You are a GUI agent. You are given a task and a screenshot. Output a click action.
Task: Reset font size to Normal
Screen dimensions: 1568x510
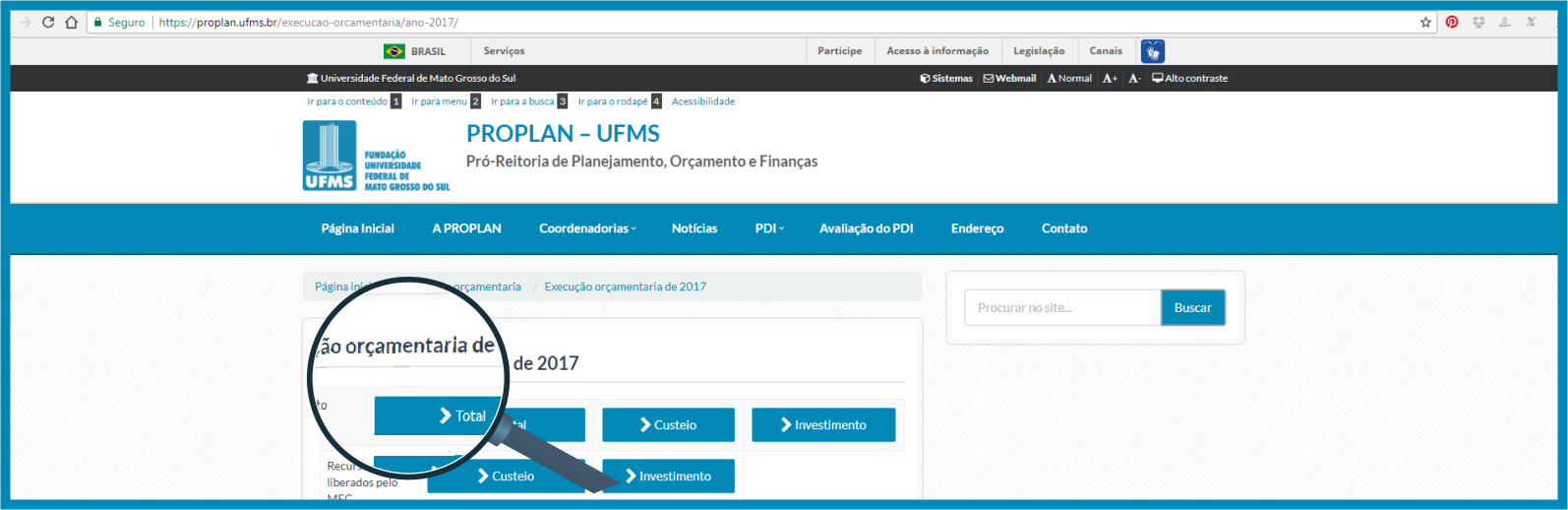point(1069,78)
